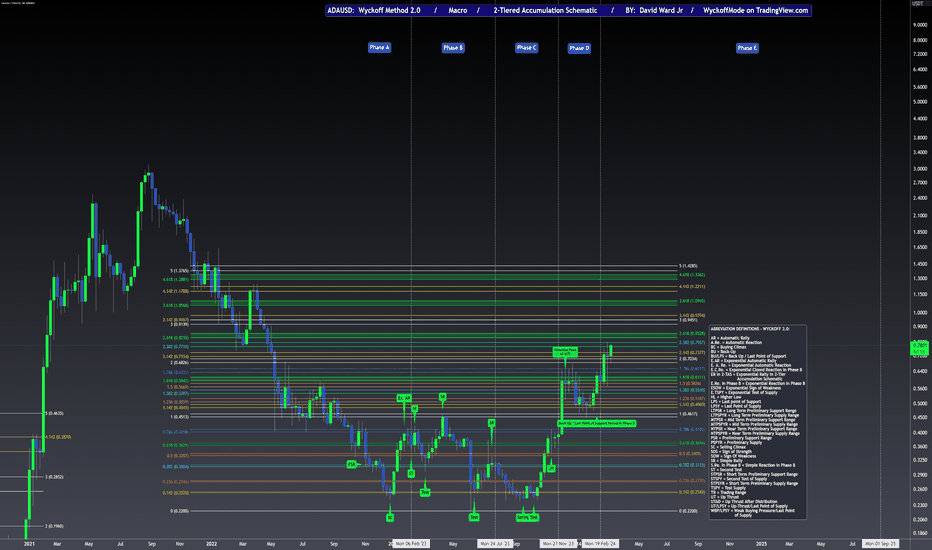Select the Phase C label
932x550 pixels.
click(527, 48)
